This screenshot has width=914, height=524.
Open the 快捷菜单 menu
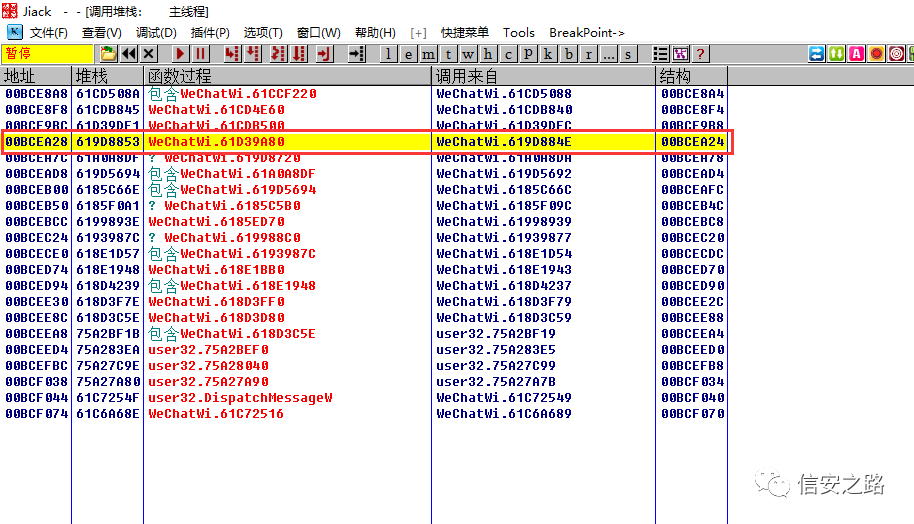pos(465,33)
